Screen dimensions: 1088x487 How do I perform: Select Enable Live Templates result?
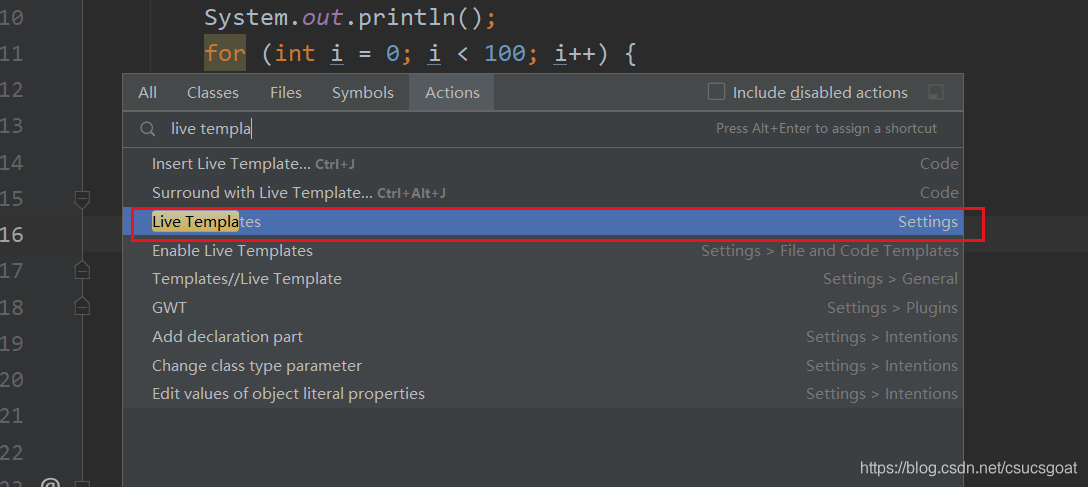(x=543, y=250)
